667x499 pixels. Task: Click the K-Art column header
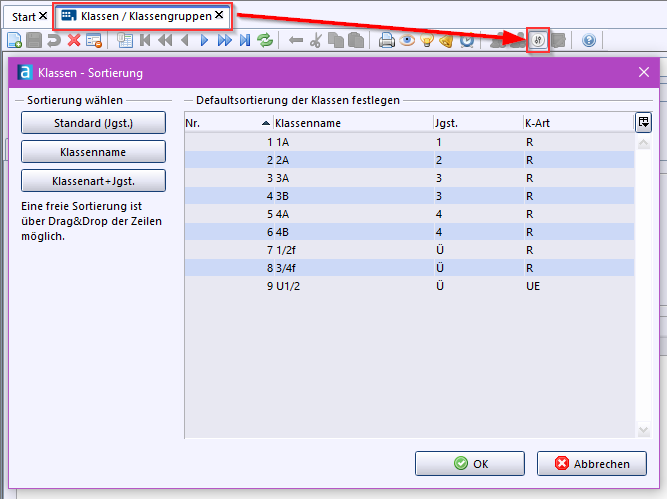(579, 123)
